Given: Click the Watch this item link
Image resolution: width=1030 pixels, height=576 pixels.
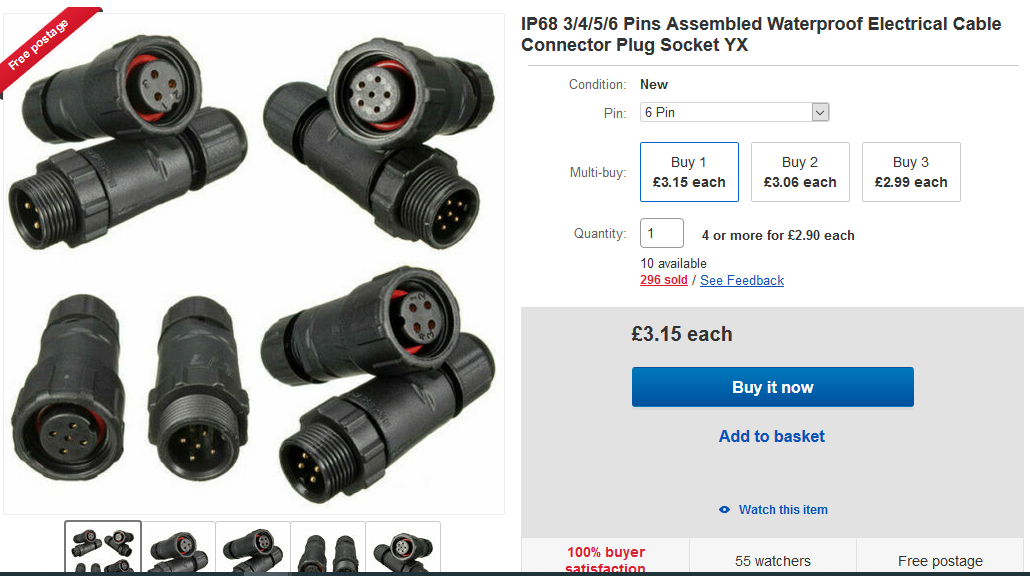Looking at the screenshot, I should [x=783, y=510].
